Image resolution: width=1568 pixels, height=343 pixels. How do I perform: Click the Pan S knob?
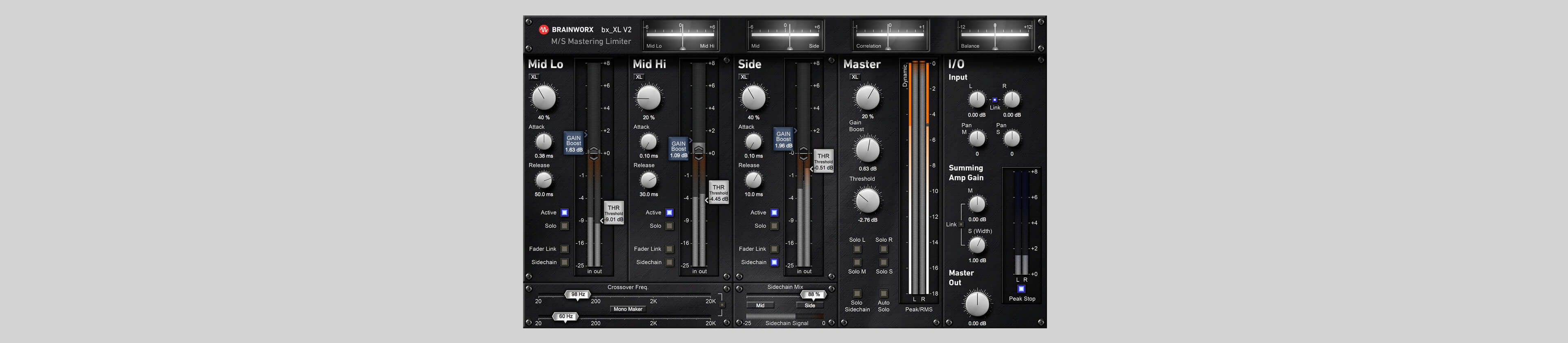tap(1012, 139)
